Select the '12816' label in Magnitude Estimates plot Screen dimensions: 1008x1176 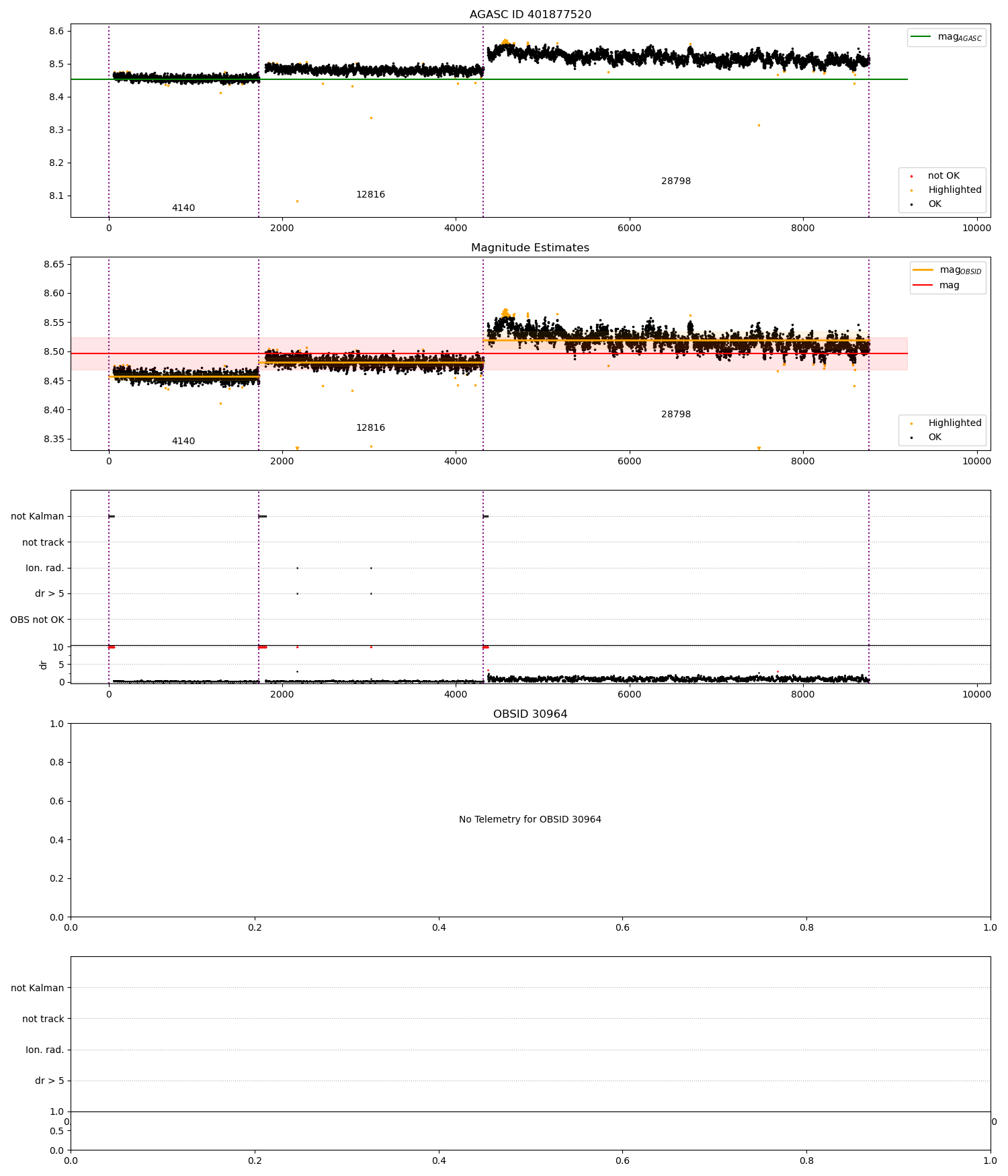coord(370,428)
